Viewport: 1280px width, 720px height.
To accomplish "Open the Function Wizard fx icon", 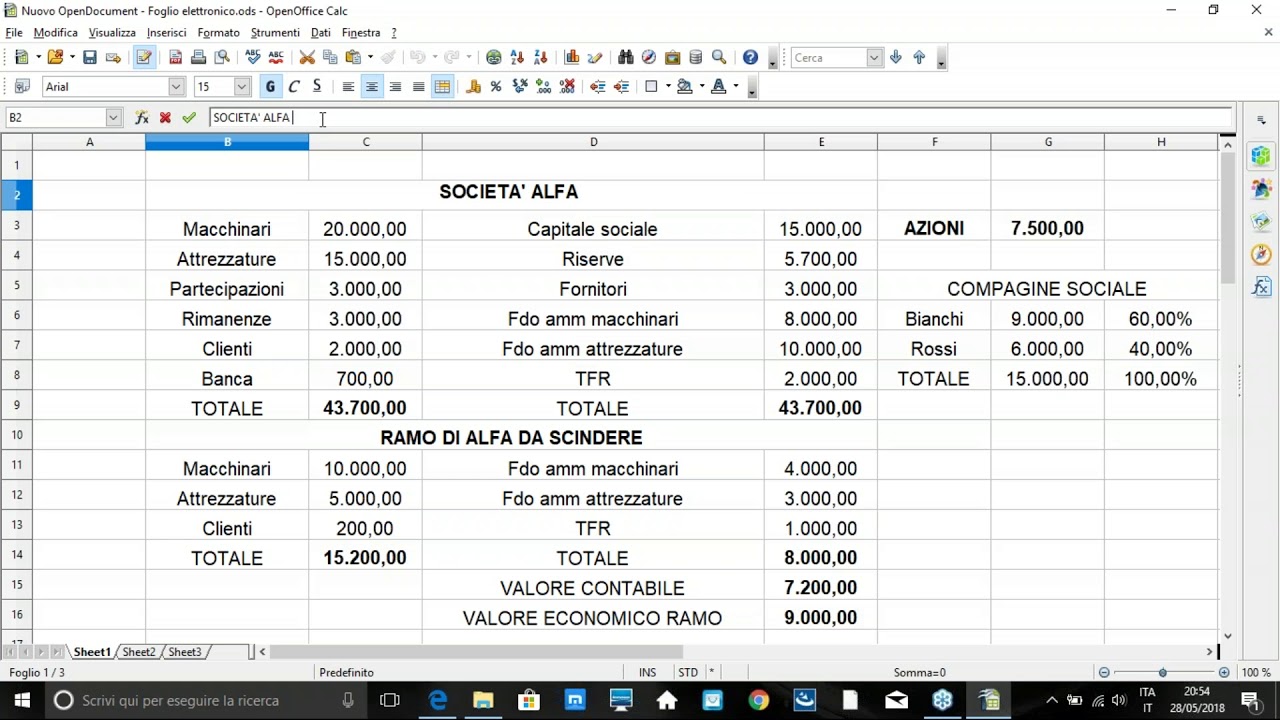I will point(142,118).
